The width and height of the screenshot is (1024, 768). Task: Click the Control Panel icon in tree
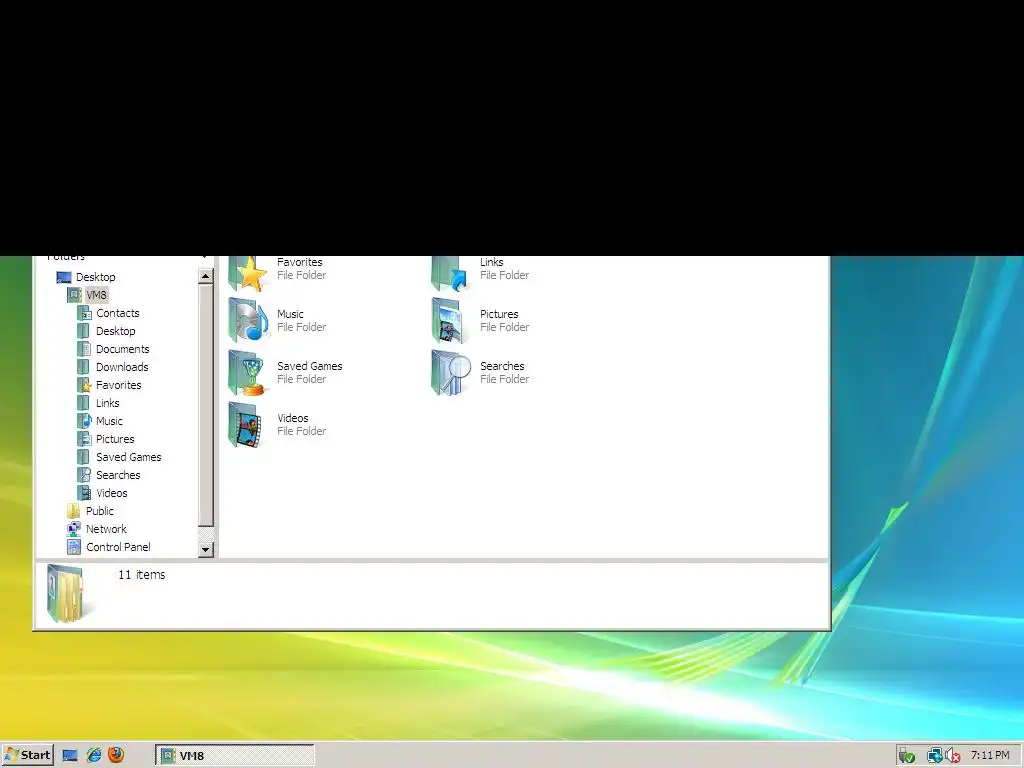click(74, 547)
